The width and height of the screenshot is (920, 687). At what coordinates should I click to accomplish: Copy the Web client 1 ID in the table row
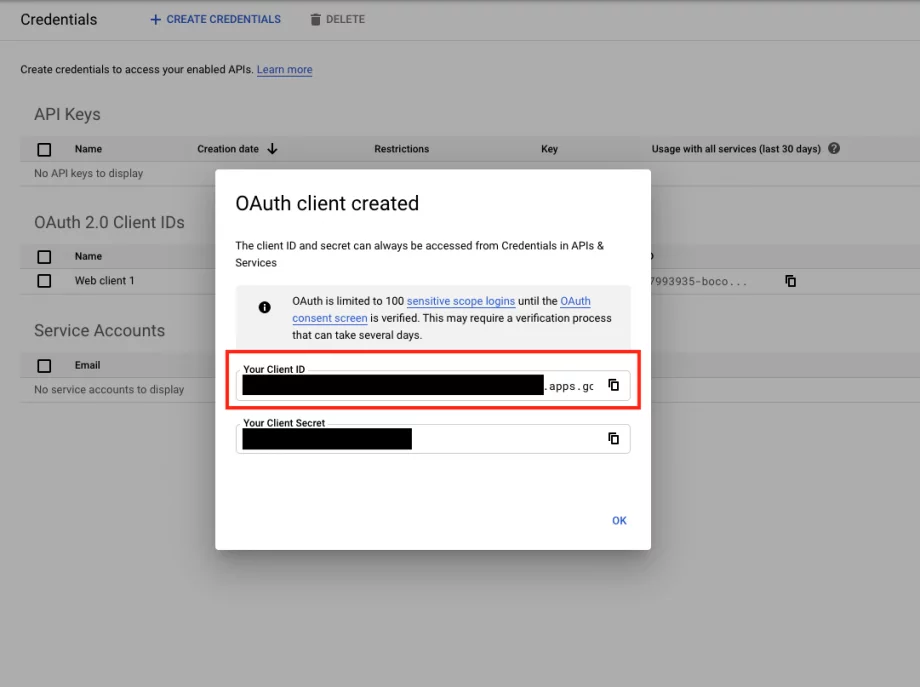(x=790, y=281)
